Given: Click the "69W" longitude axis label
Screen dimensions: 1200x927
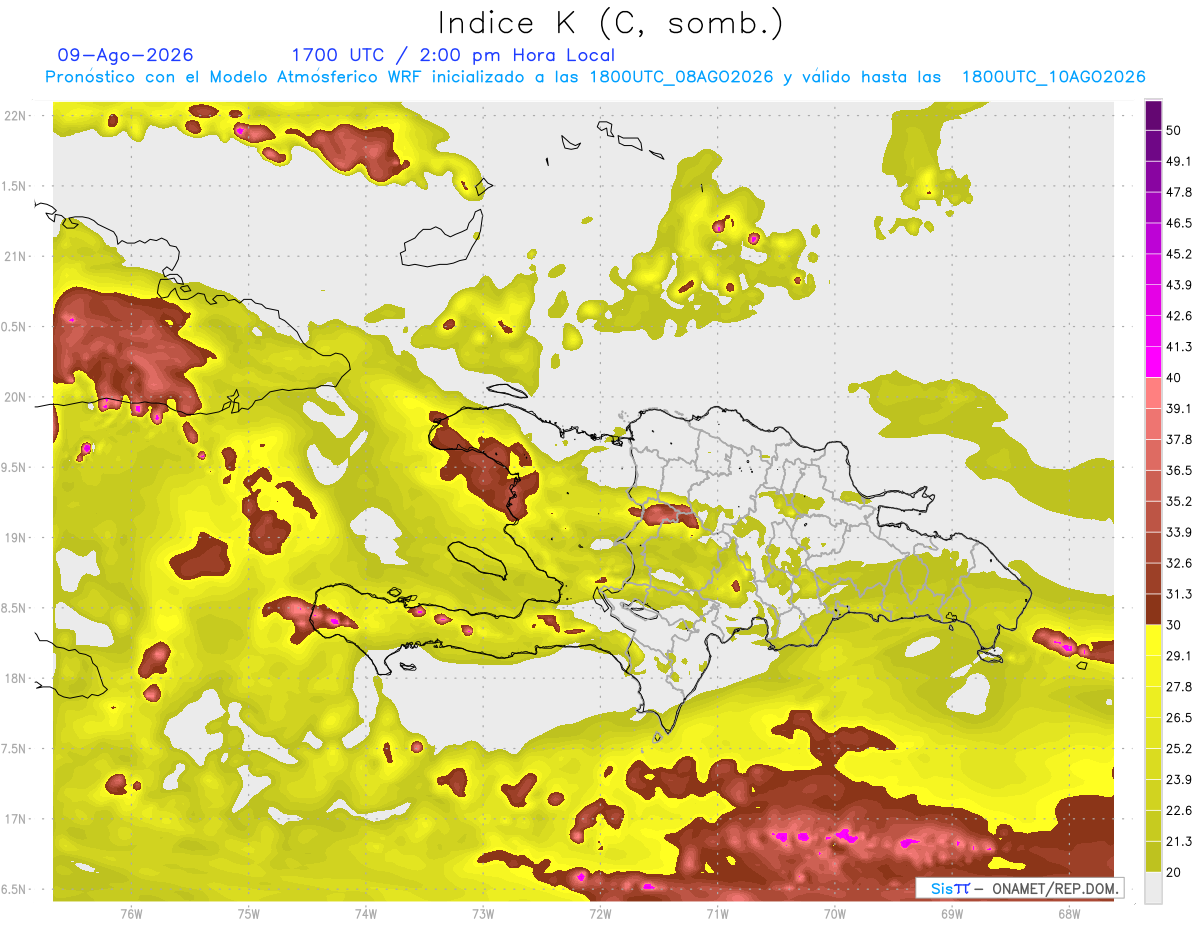Looking at the screenshot, I should (x=951, y=913).
